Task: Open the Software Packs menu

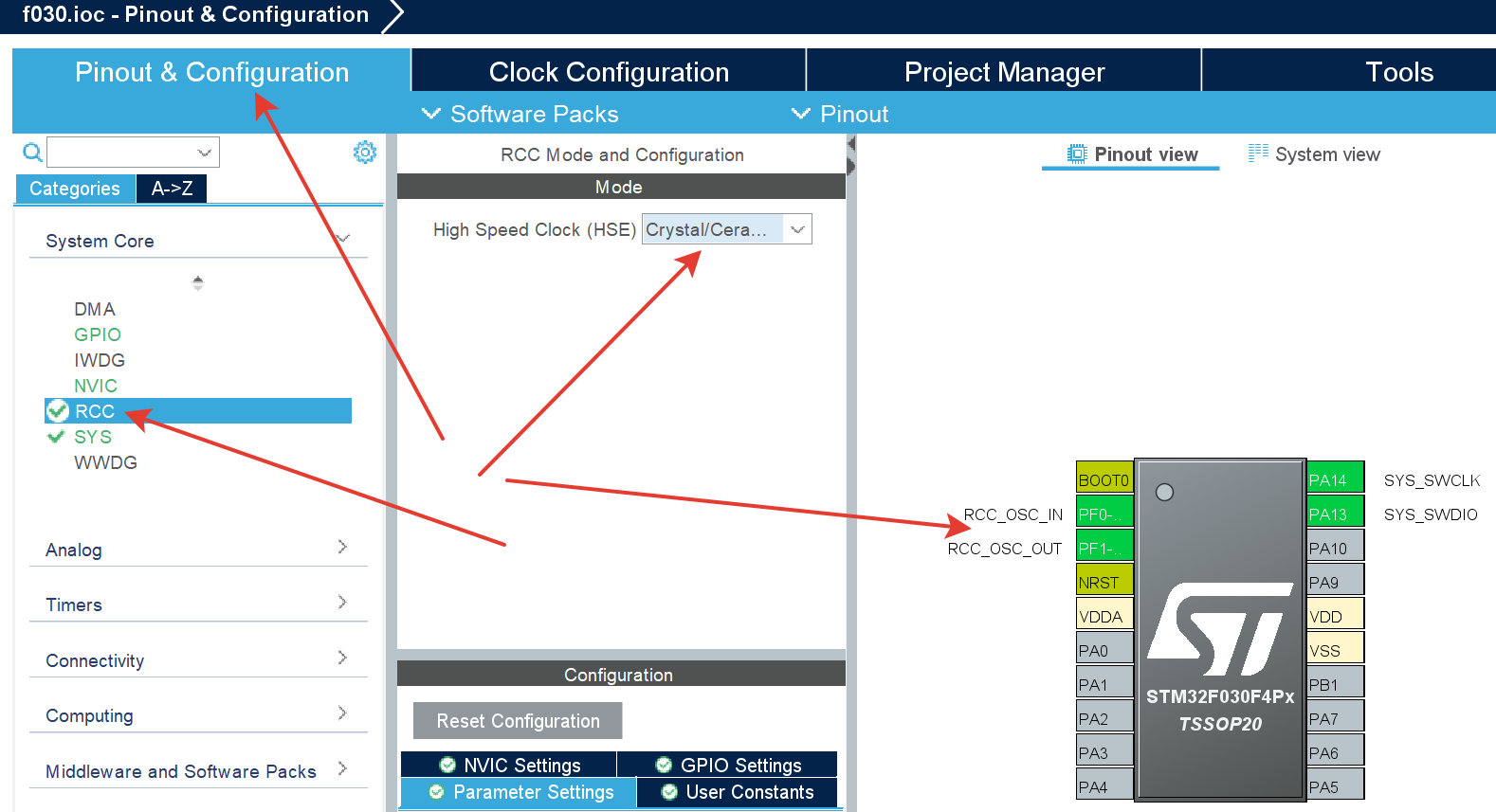Action: [x=520, y=114]
